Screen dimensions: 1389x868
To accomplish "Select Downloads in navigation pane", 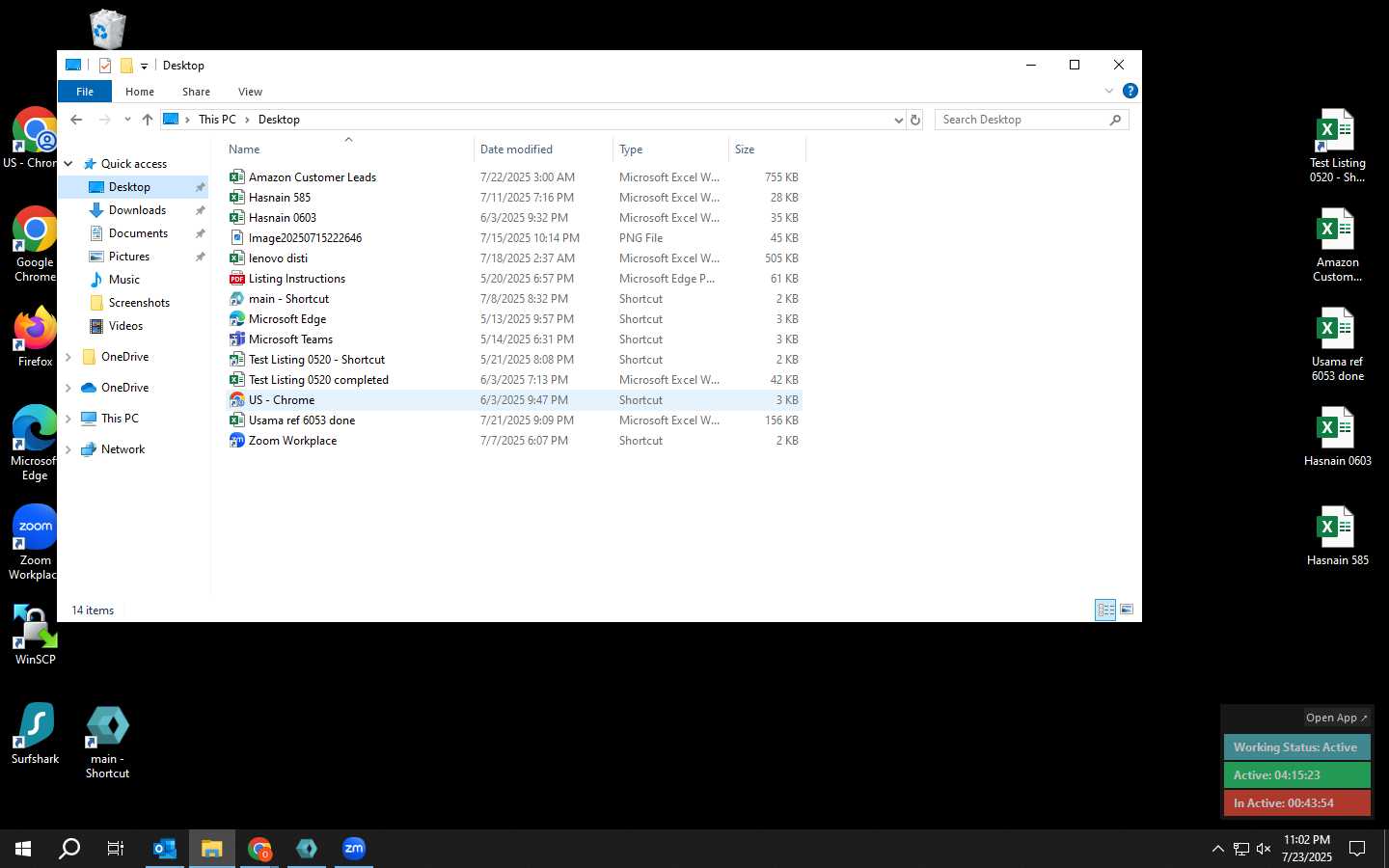I will coord(137,210).
